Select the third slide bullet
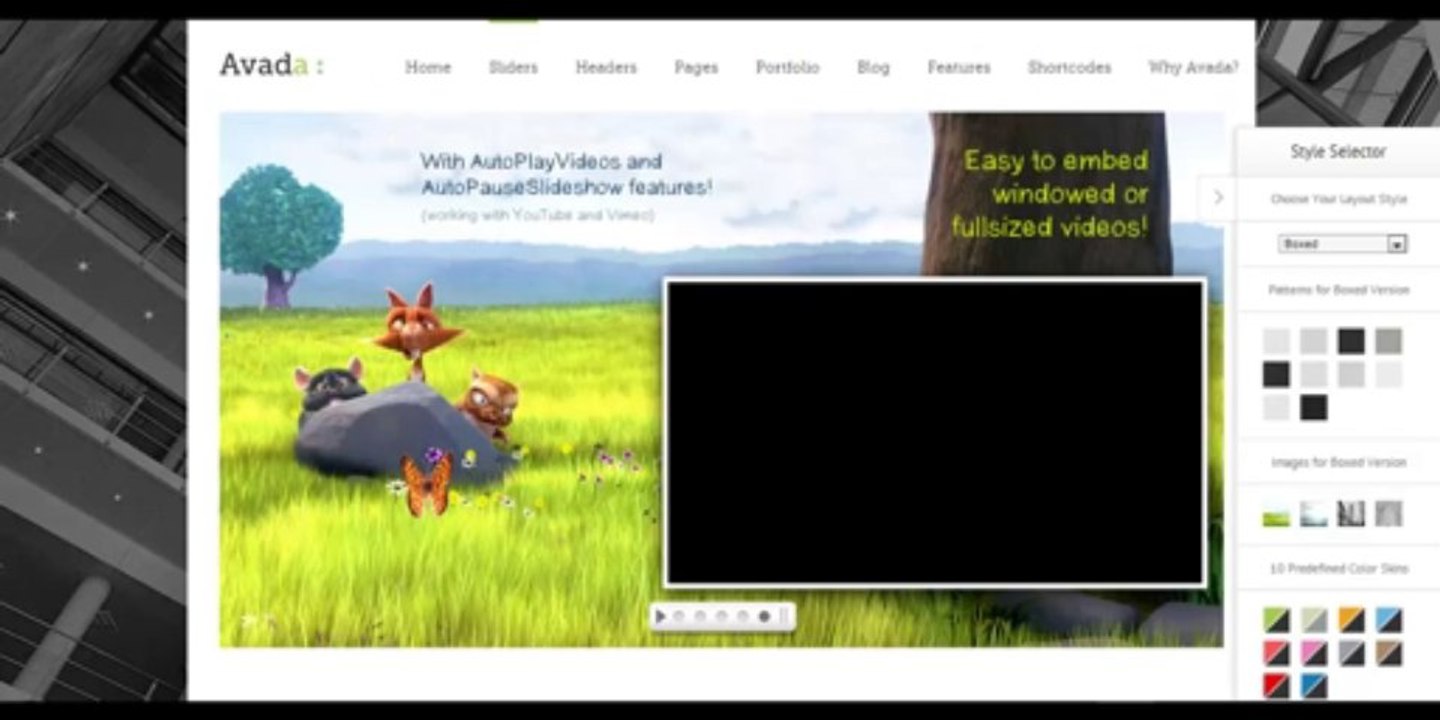The height and width of the screenshot is (720, 1440). 721,616
